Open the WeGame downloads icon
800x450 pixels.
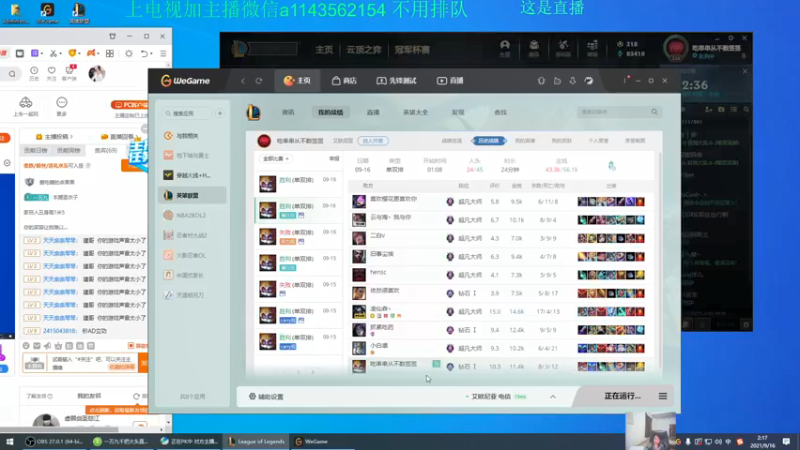pos(572,81)
